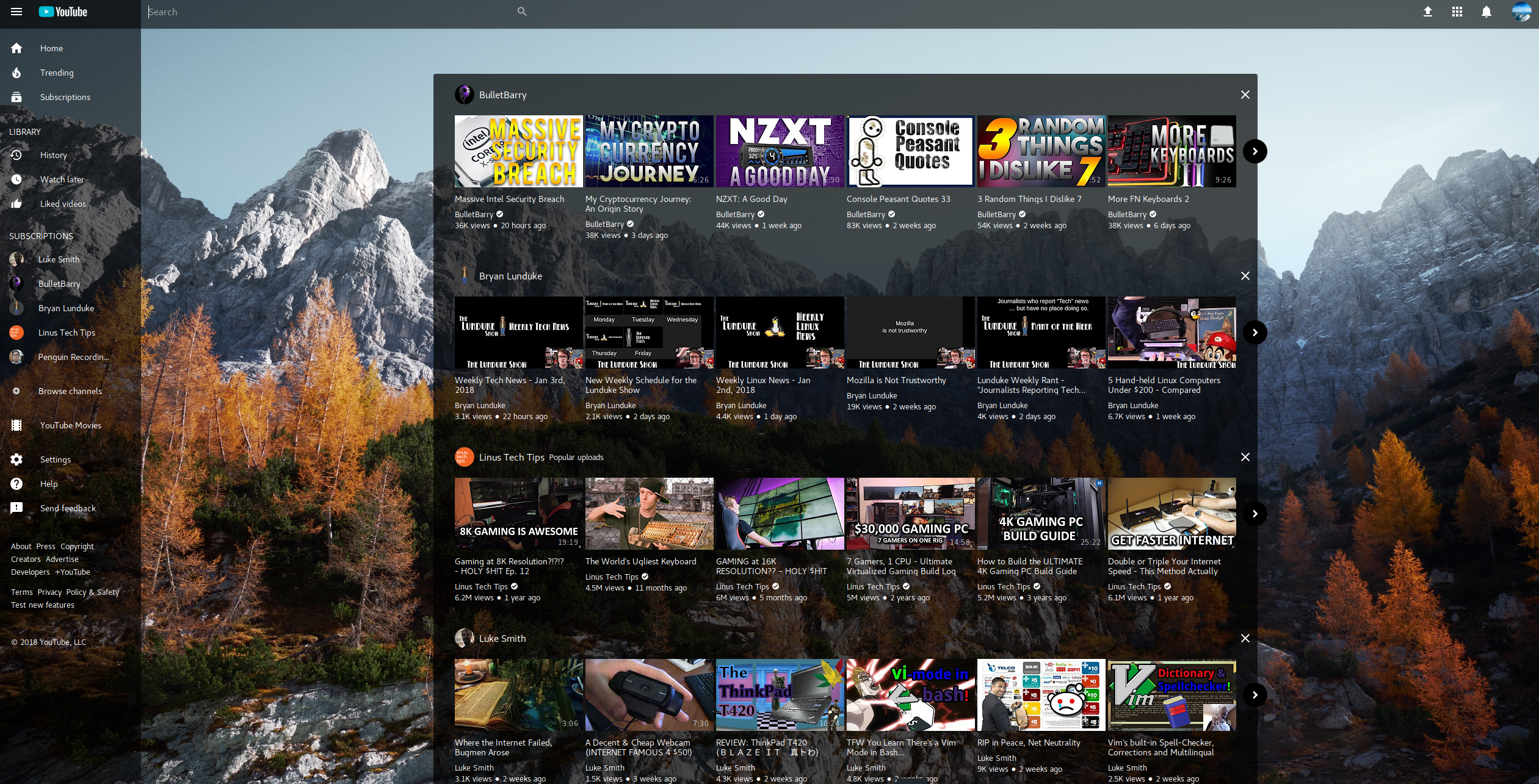This screenshot has height=784, width=1539.
Task: Open Console Peasant Quotes 33 thumbnail
Action: (x=911, y=151)
